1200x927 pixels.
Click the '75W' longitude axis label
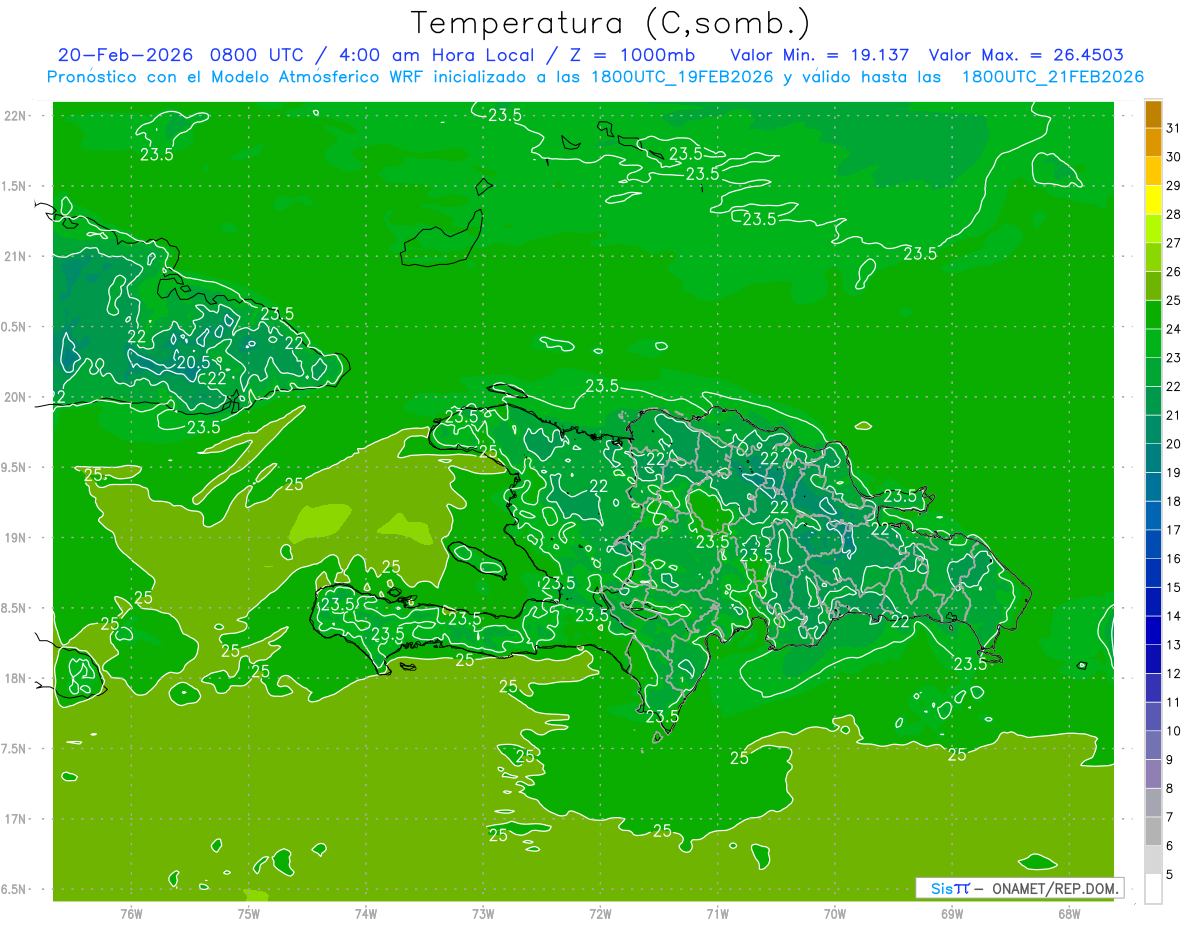pos(249,914)
